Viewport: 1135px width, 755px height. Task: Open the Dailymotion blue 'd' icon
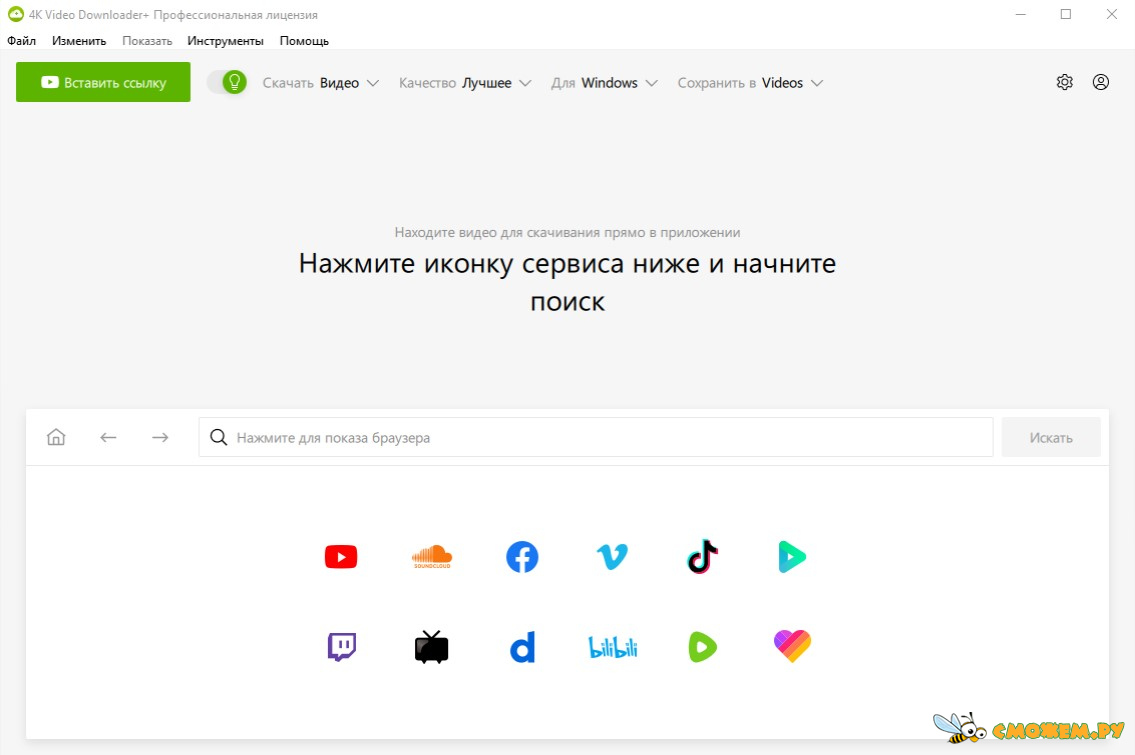point(522,647)
